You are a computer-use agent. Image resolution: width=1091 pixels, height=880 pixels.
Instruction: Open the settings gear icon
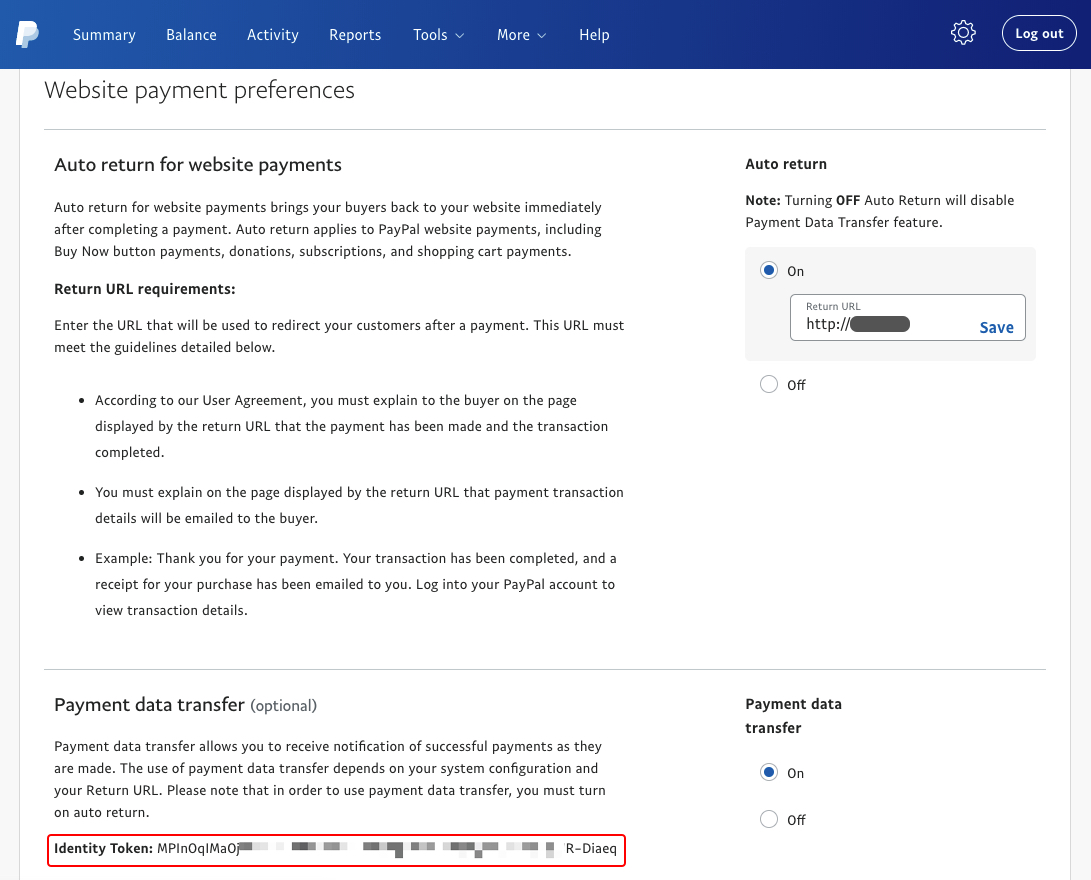point(963,33)
